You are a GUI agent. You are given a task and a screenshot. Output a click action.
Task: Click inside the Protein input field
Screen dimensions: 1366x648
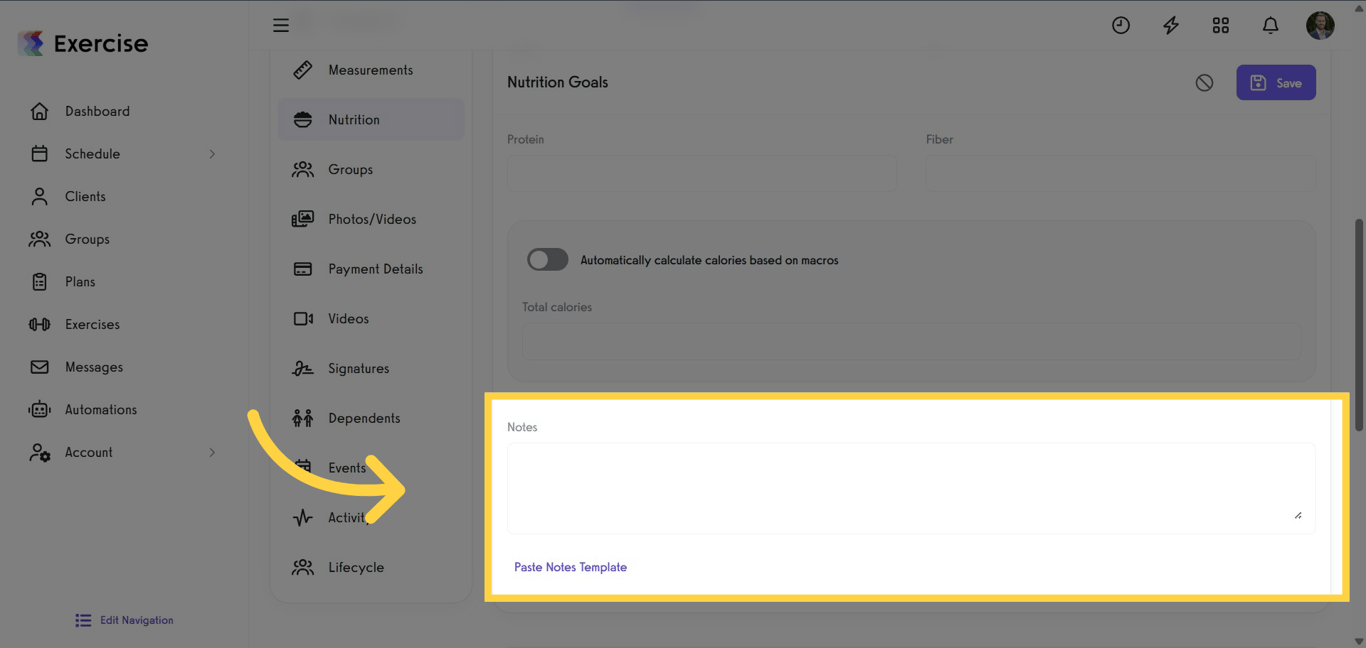click(701, 173)
